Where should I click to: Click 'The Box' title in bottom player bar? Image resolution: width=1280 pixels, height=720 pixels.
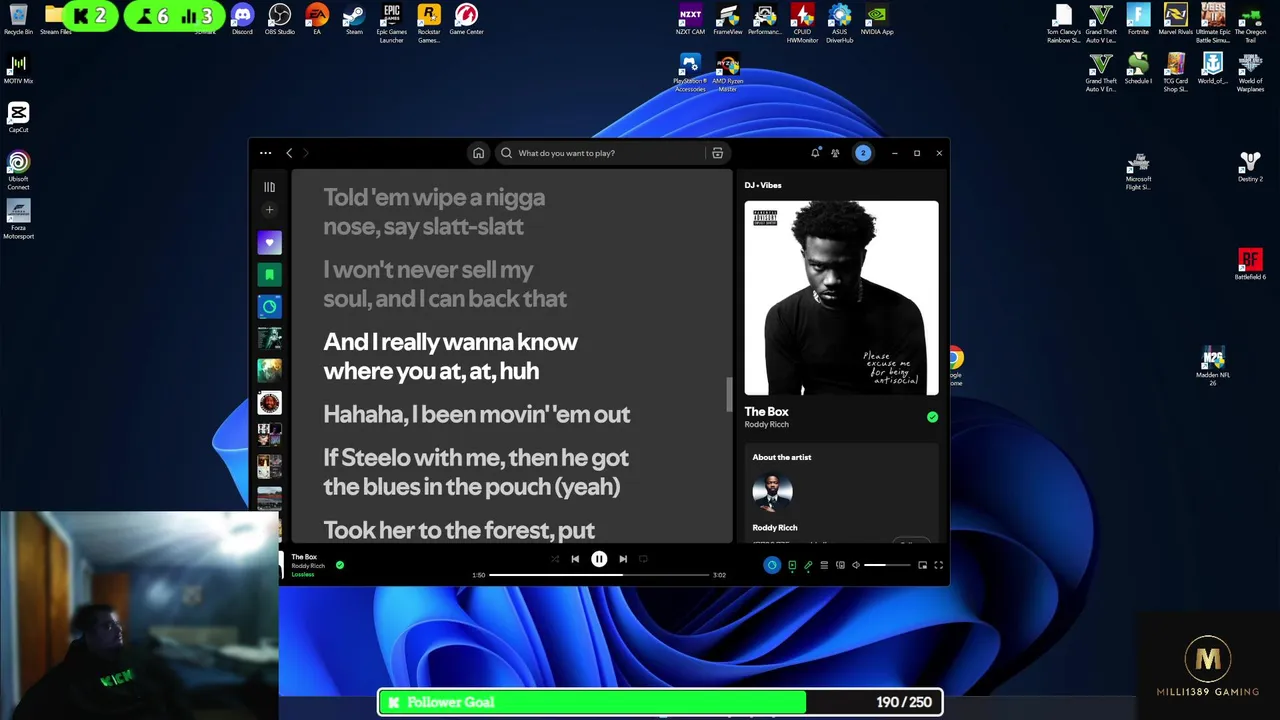point(304,557)
